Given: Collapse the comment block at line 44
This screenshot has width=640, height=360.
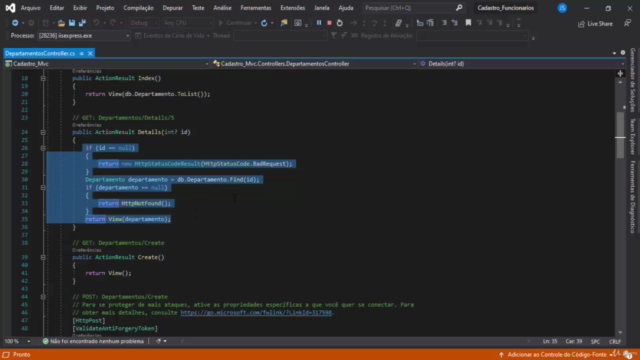Looking at the screenshot, I should click(x=43, y=297).
